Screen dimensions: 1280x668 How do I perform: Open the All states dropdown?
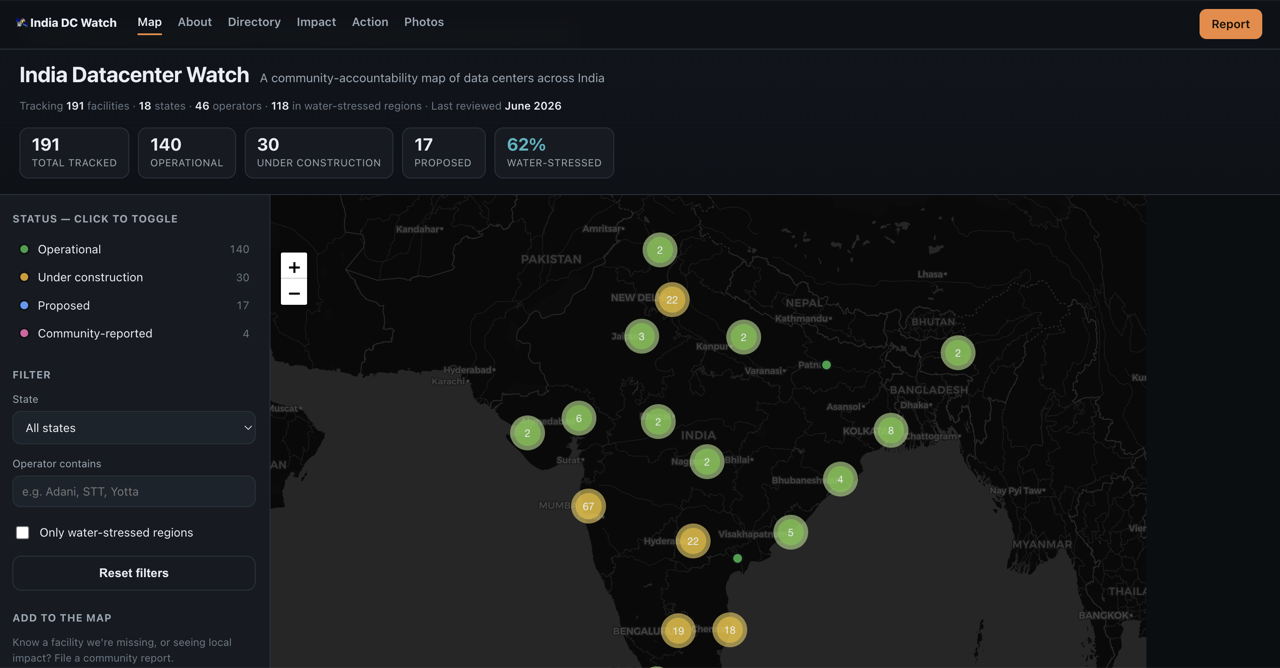tap(134, 428)
